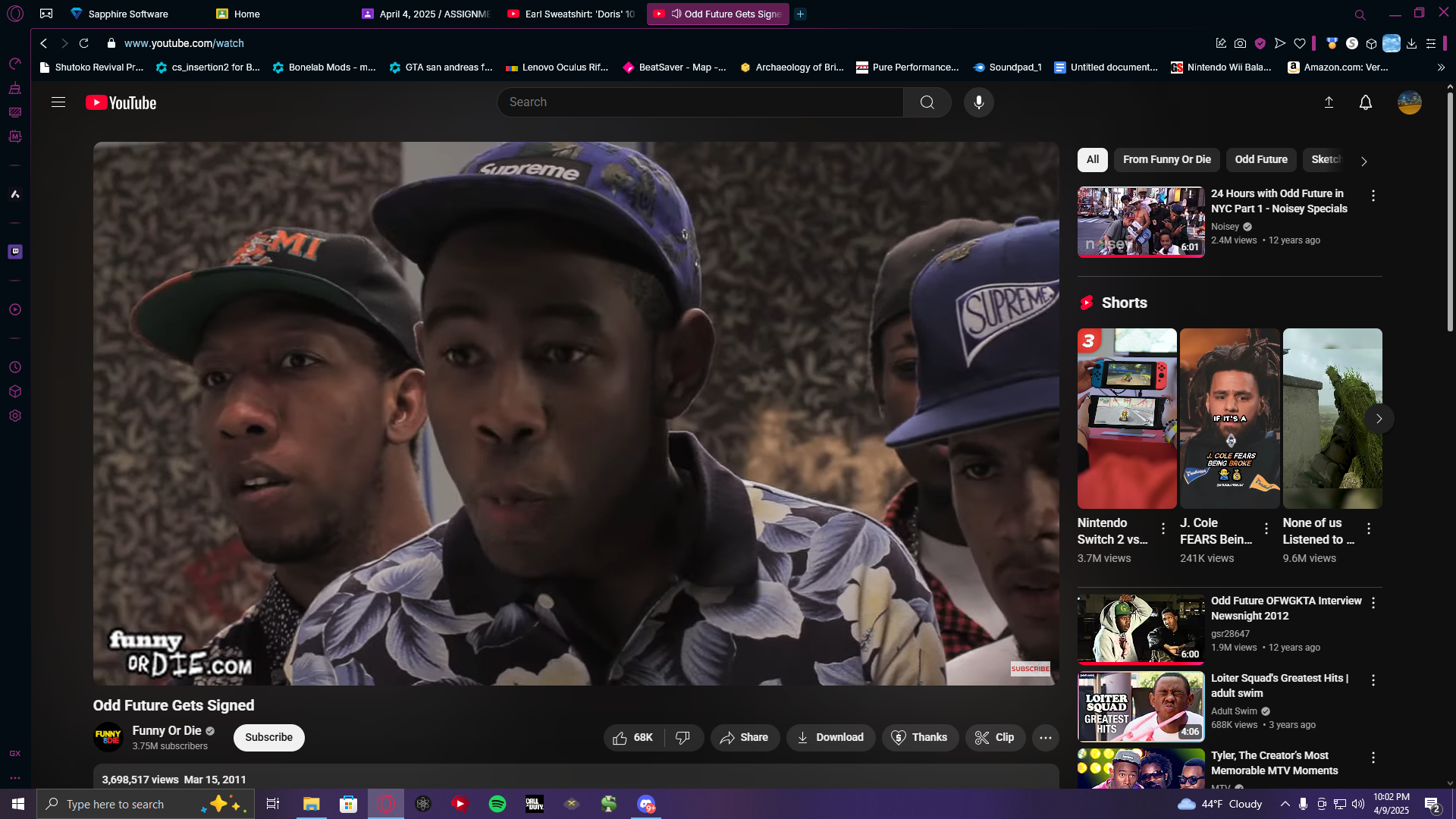This screenshot has height=819, width=1456.
Task: Click the YouTube voice search microphone
Action: [x=978, y=102]
